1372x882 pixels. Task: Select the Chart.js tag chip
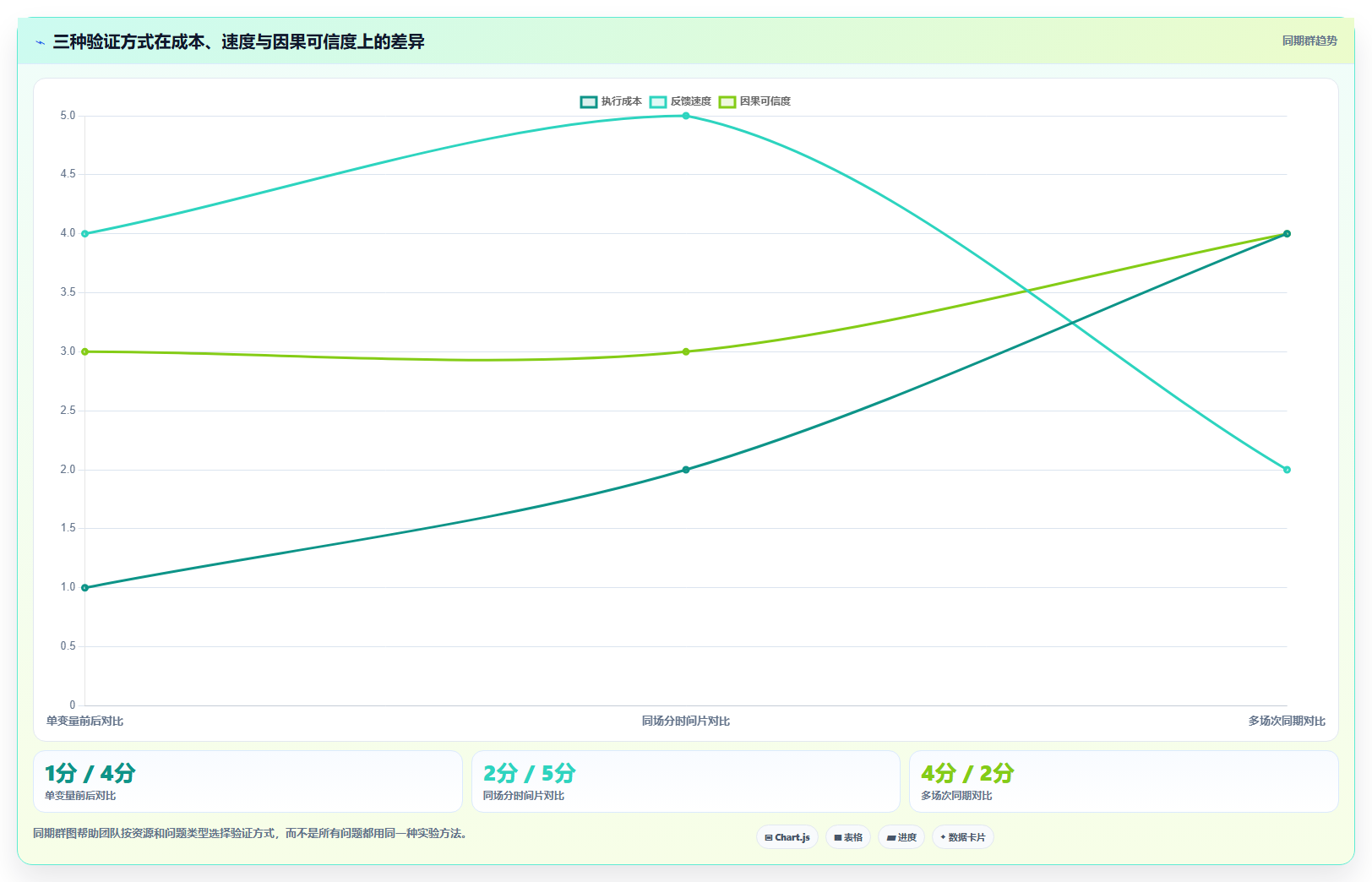pyautogui.click(x=787, y=837)
